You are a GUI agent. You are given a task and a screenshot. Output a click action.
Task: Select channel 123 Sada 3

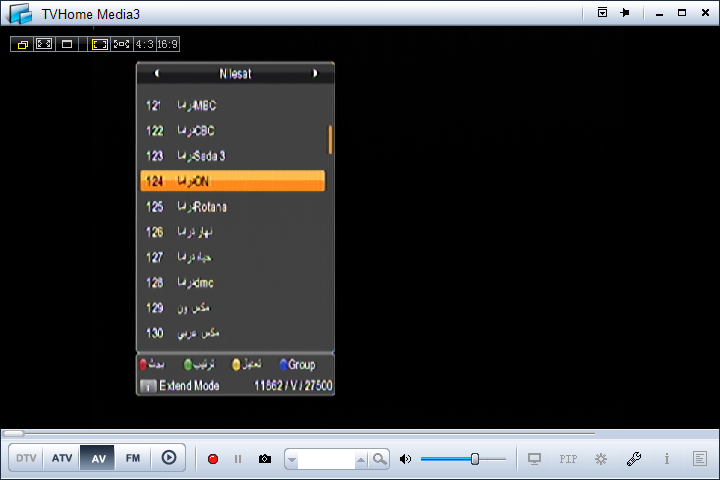click(233, 156)
